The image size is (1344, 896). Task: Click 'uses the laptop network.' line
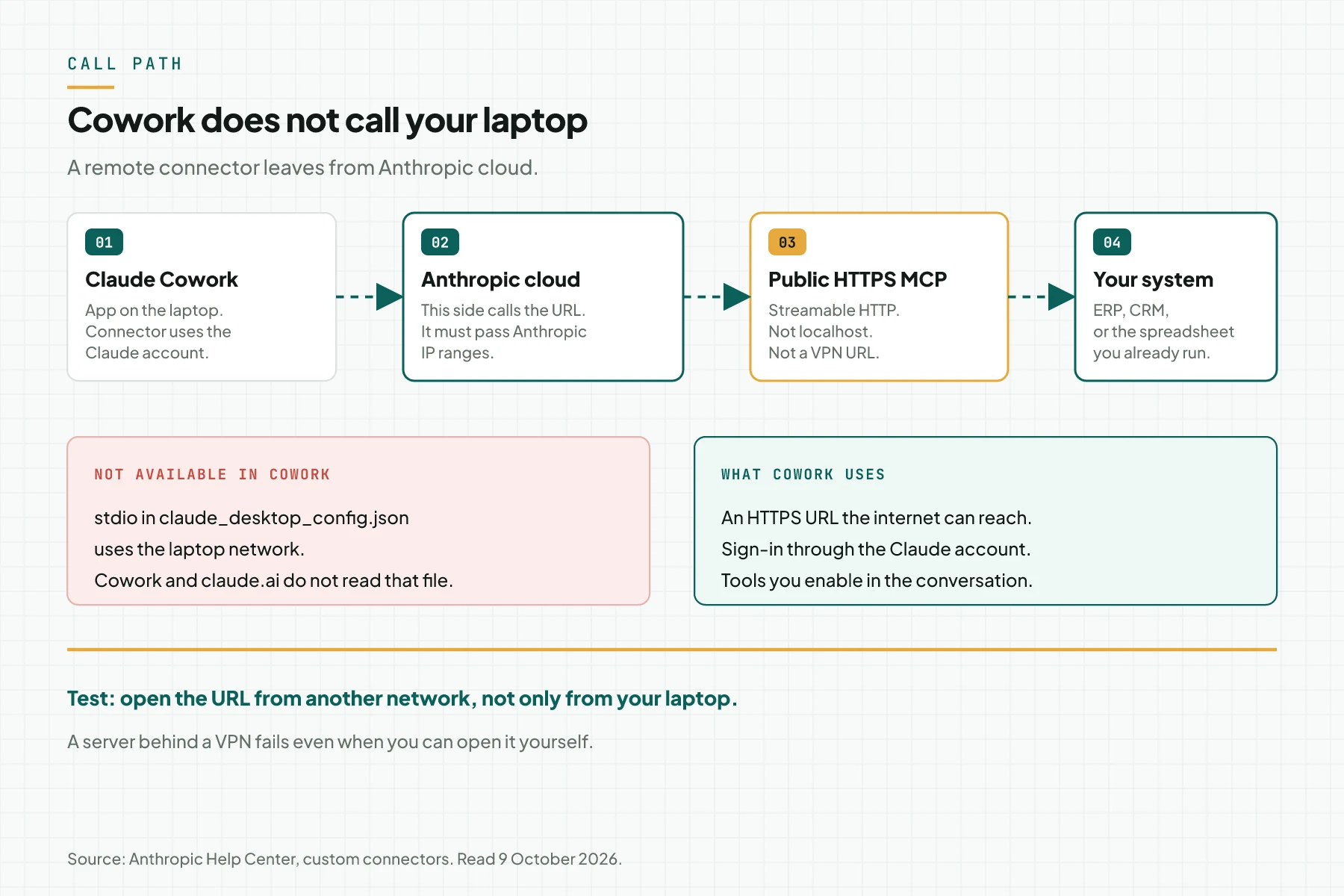click(x=199, y=550)
